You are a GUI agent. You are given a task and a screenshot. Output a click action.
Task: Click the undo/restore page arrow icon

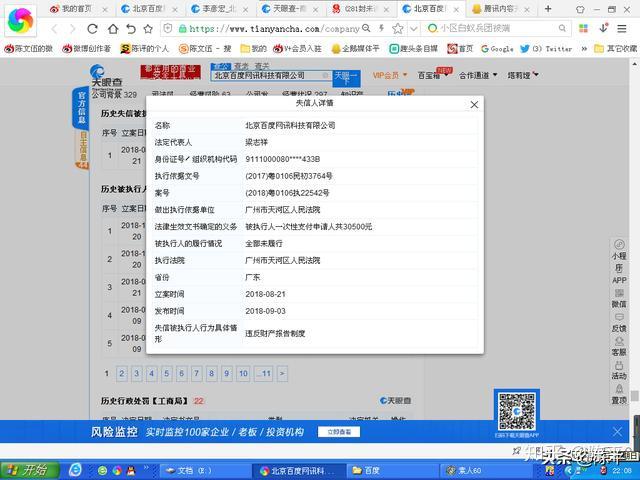[131, 29]
